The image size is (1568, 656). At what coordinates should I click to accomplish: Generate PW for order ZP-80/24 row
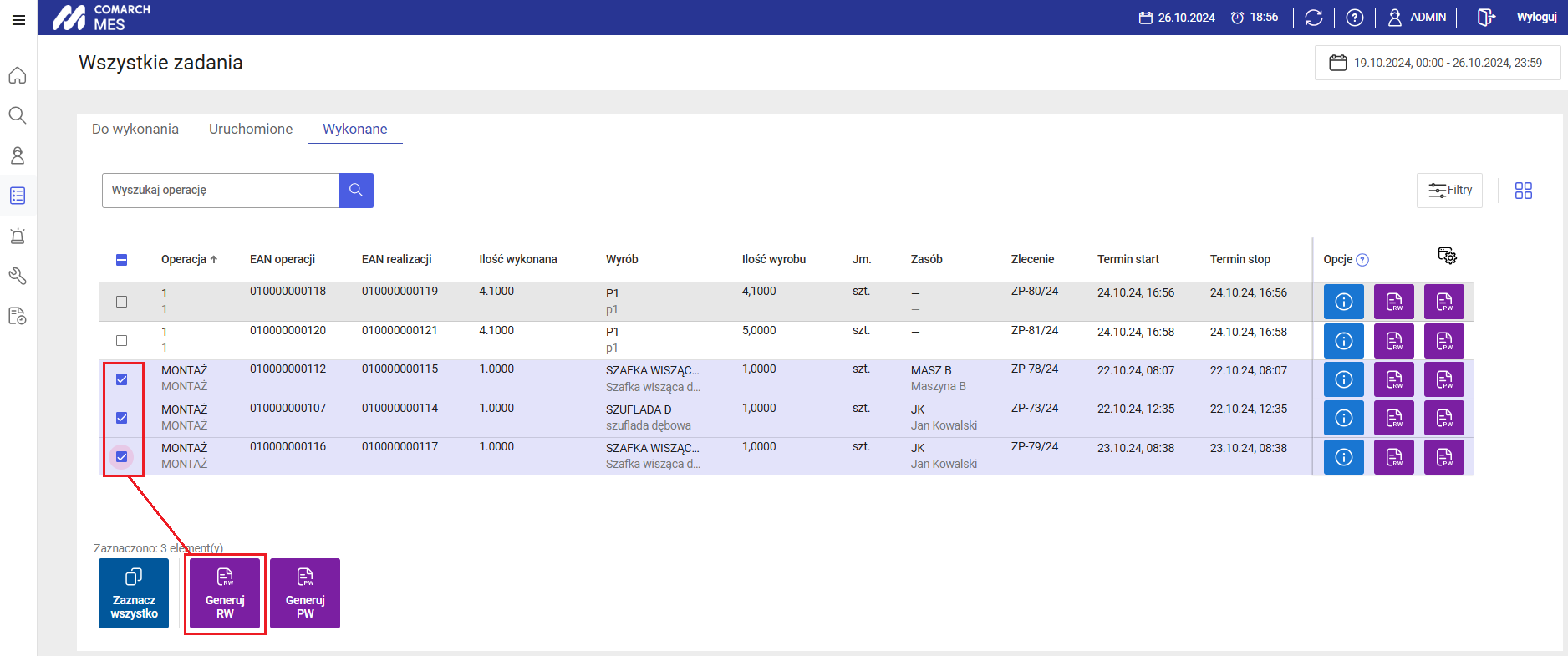[x=1444, y=302]
